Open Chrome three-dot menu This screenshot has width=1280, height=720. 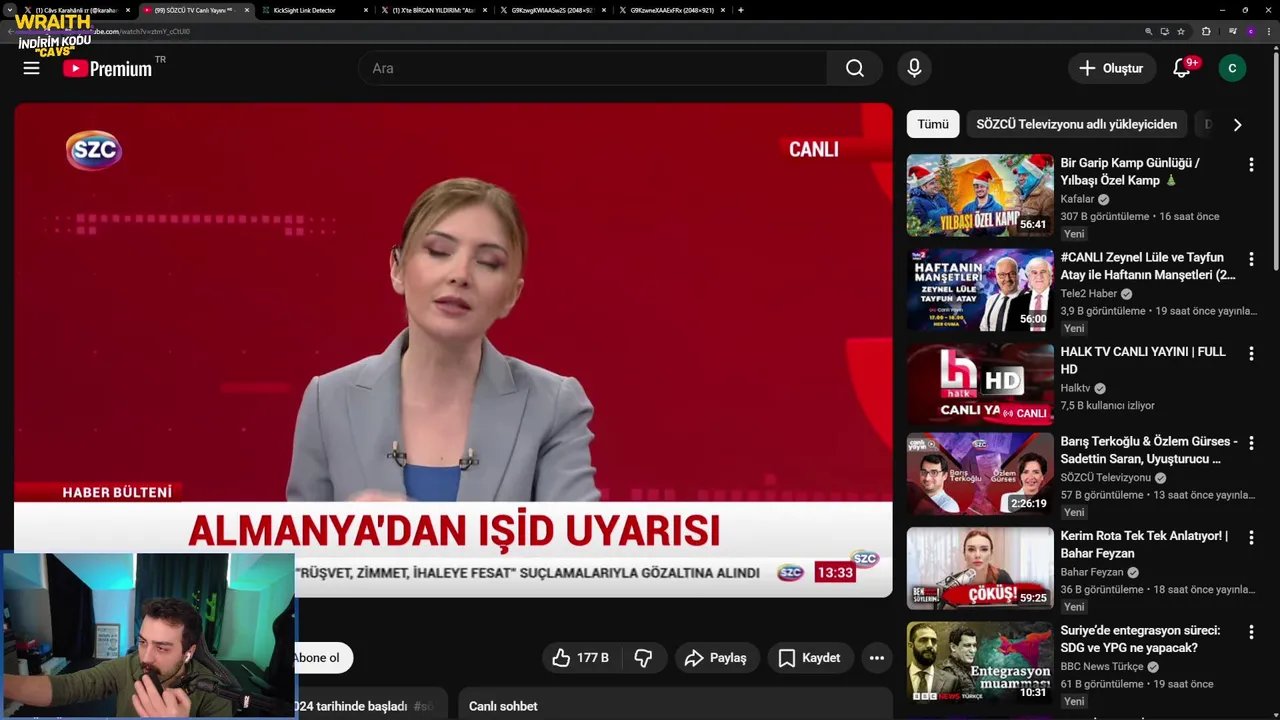[1267, 31]
